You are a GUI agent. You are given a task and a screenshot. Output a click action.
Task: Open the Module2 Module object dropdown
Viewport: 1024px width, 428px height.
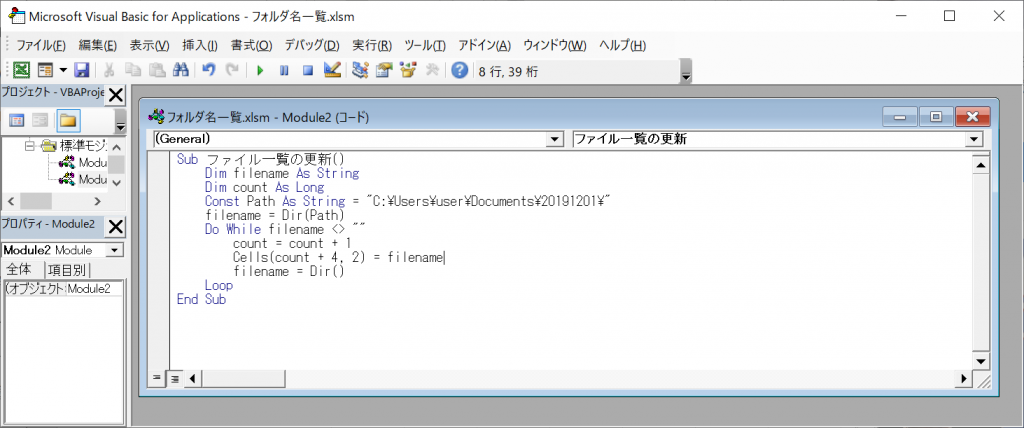coord(114,250)
